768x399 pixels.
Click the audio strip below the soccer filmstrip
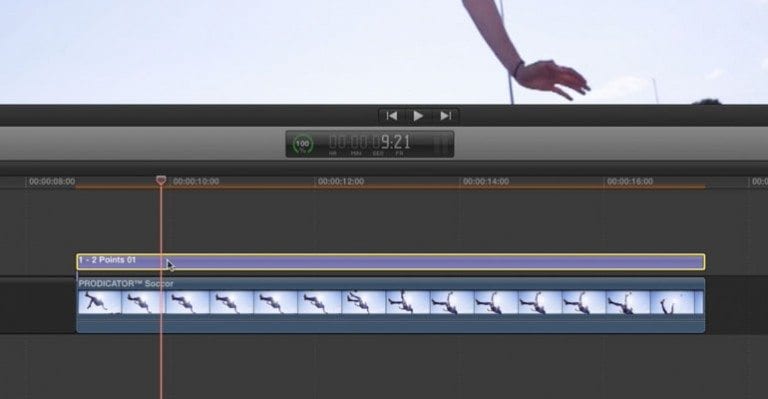(390, 323)
